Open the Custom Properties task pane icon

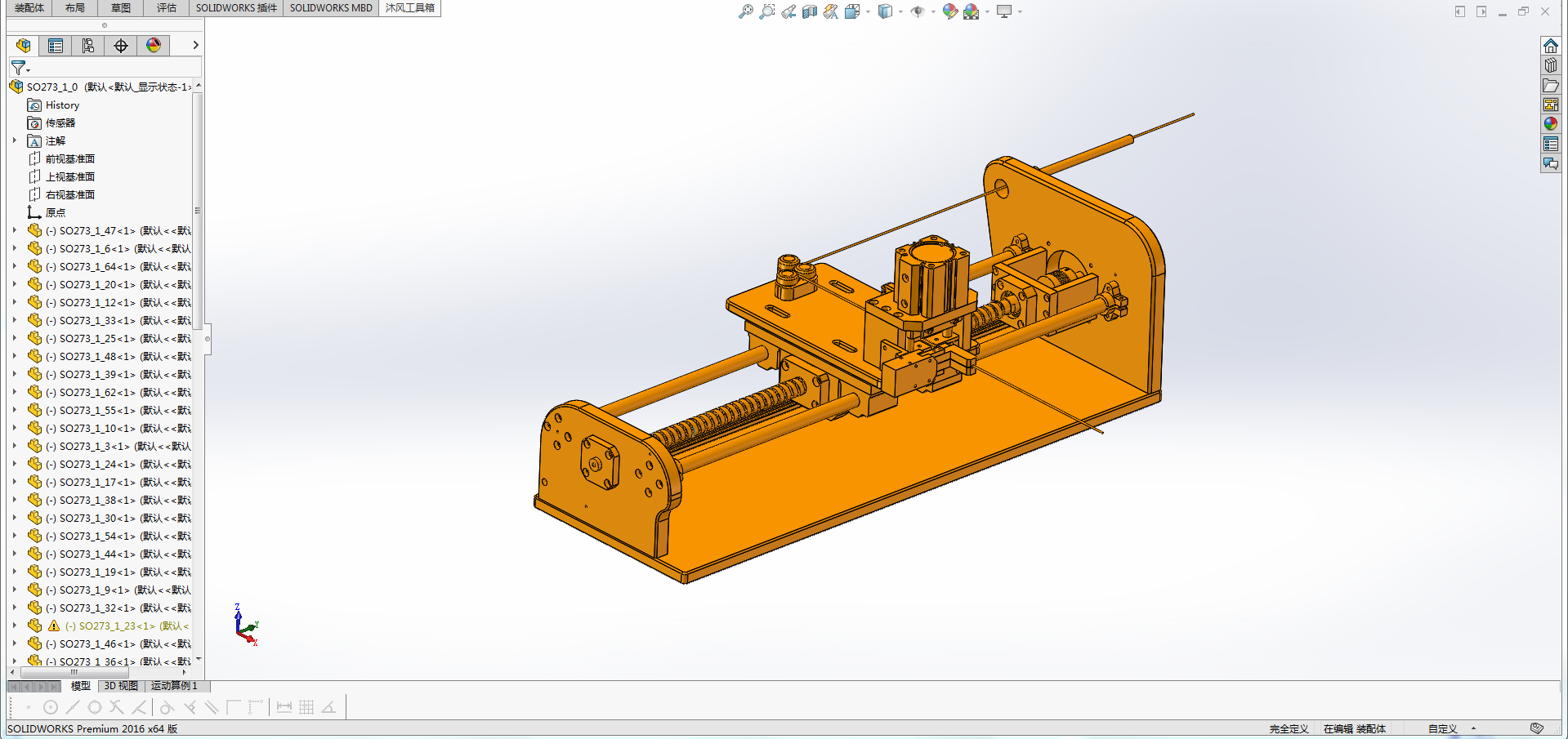(1550, 144)
